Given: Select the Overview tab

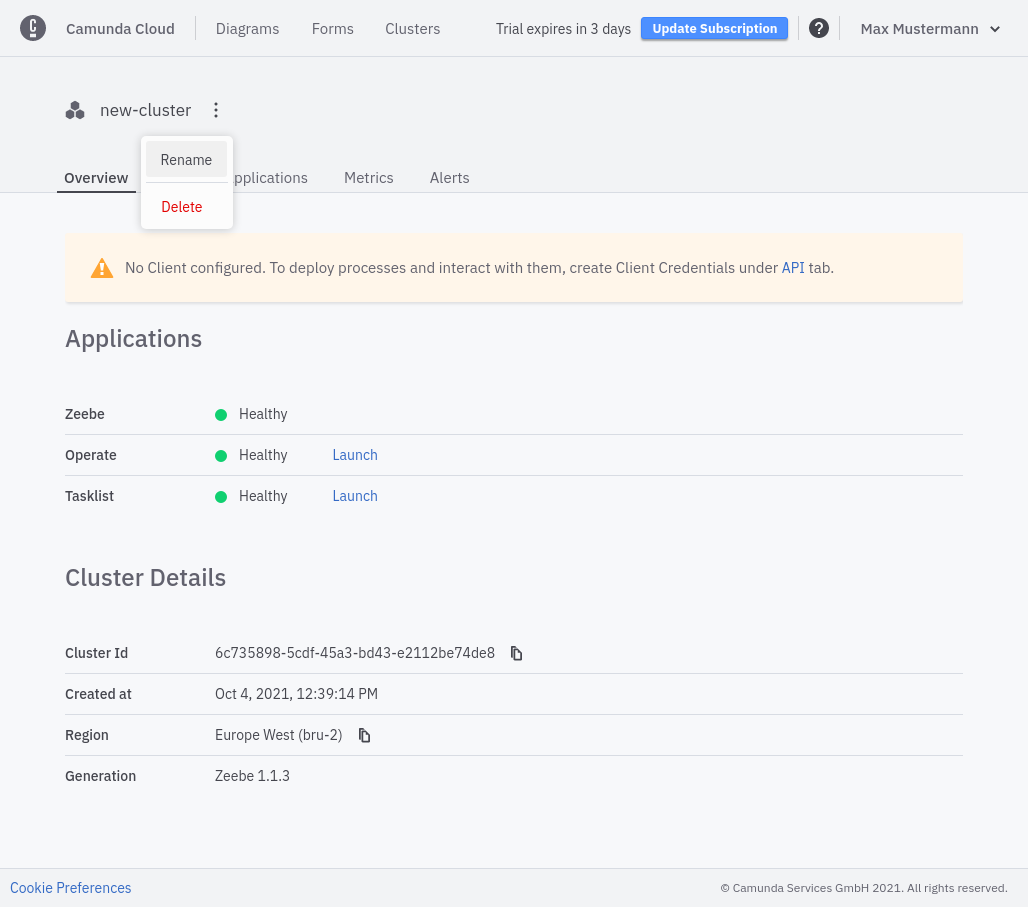Looking at the screenshot, I should tap(96, 178).
